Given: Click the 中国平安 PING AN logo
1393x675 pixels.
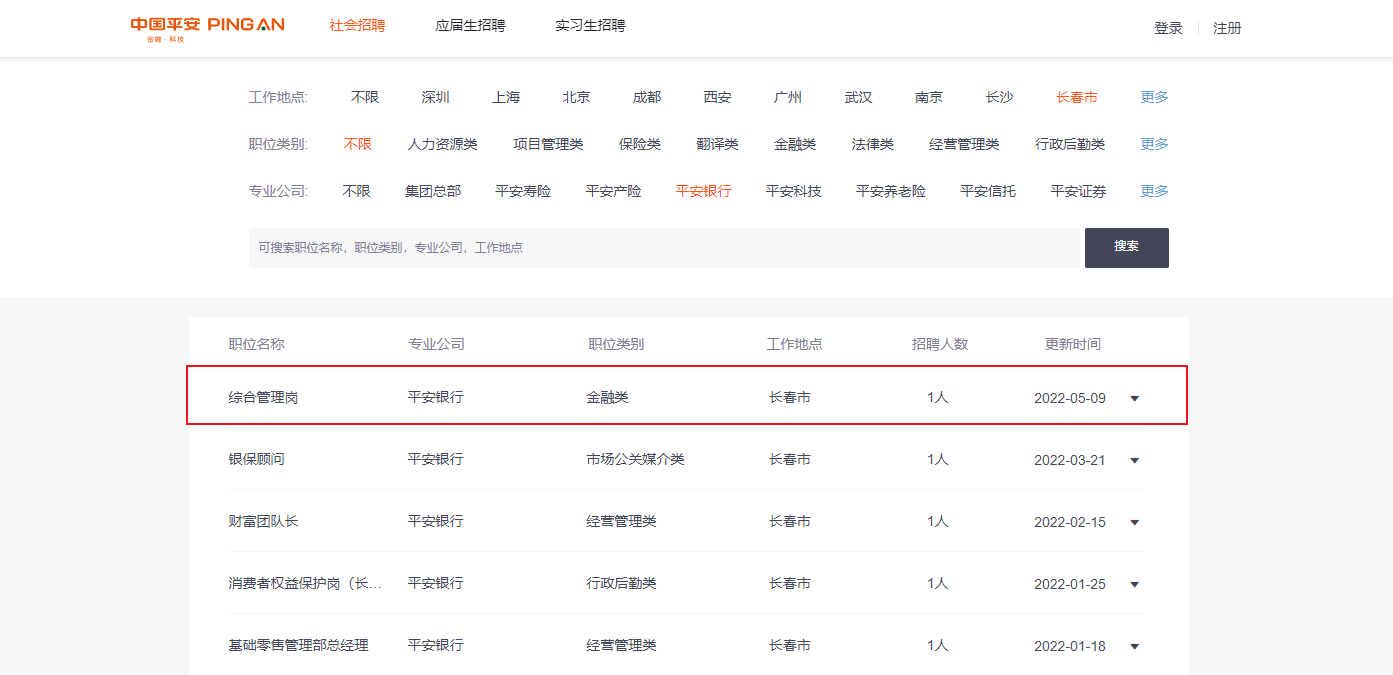Looking at the screenshot, I should coord(207,28).
